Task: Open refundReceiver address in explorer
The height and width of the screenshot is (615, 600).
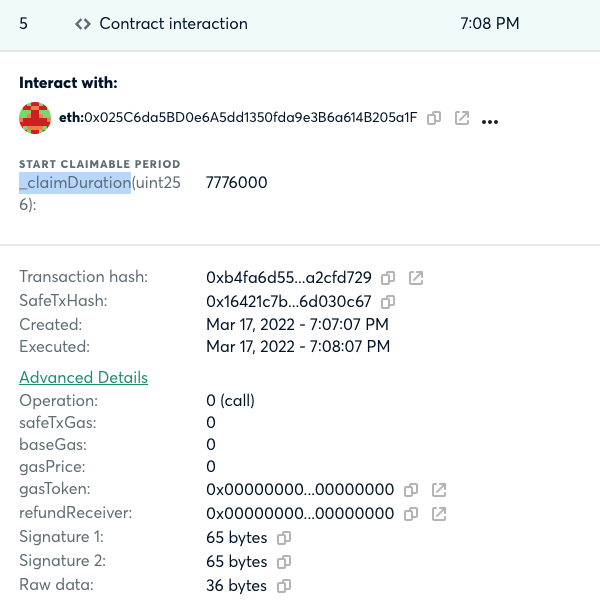Action: pyautogui.click(x=438, y=514)
